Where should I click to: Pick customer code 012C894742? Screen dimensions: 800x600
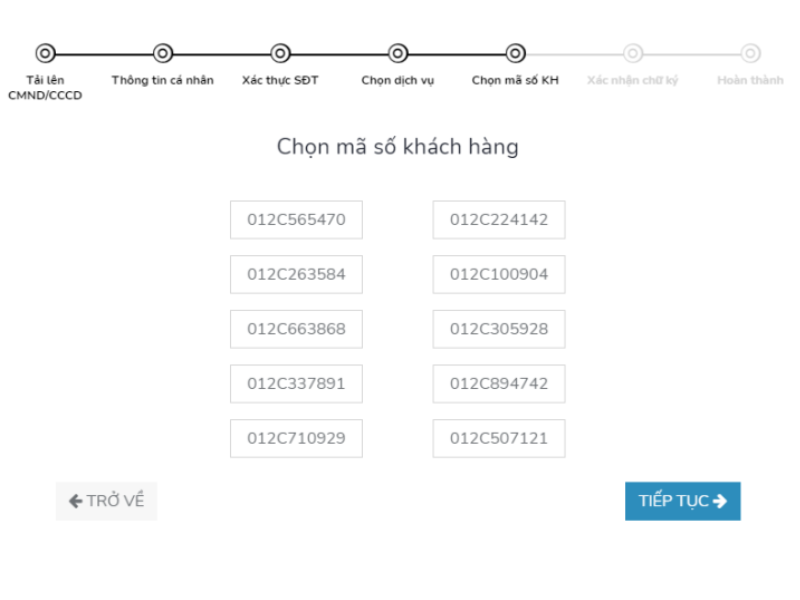click(x=498, y=383)
